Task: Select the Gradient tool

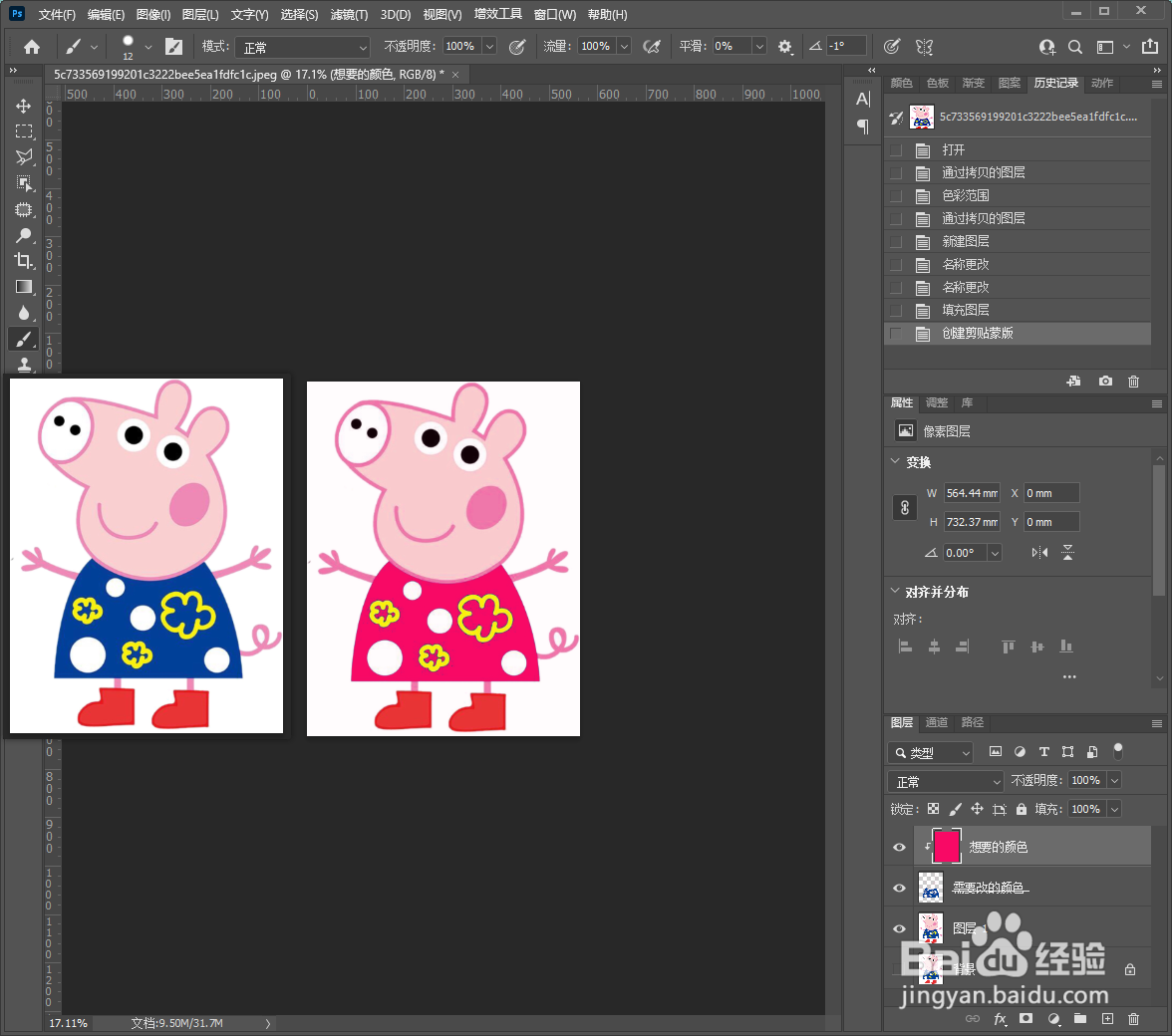Action: pos(24,287)
